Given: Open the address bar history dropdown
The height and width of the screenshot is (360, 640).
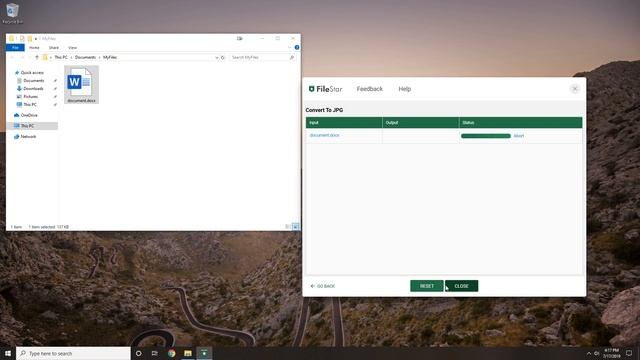Looking at the screenshot, I should pyautogui.click(x=217, y=58).
